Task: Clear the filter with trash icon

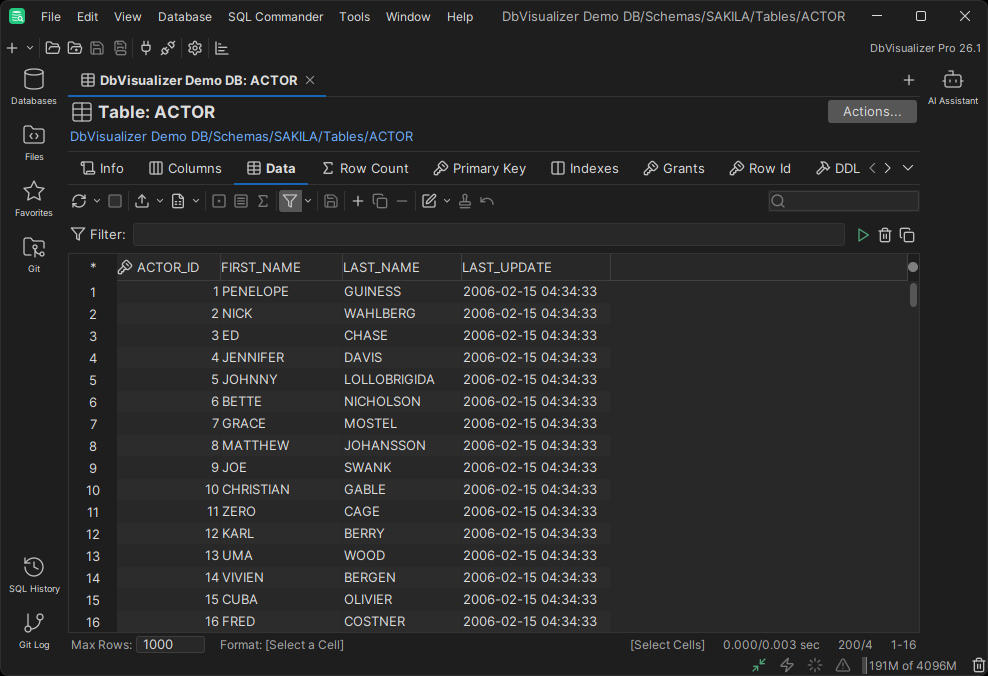Action: pos(885,235)
